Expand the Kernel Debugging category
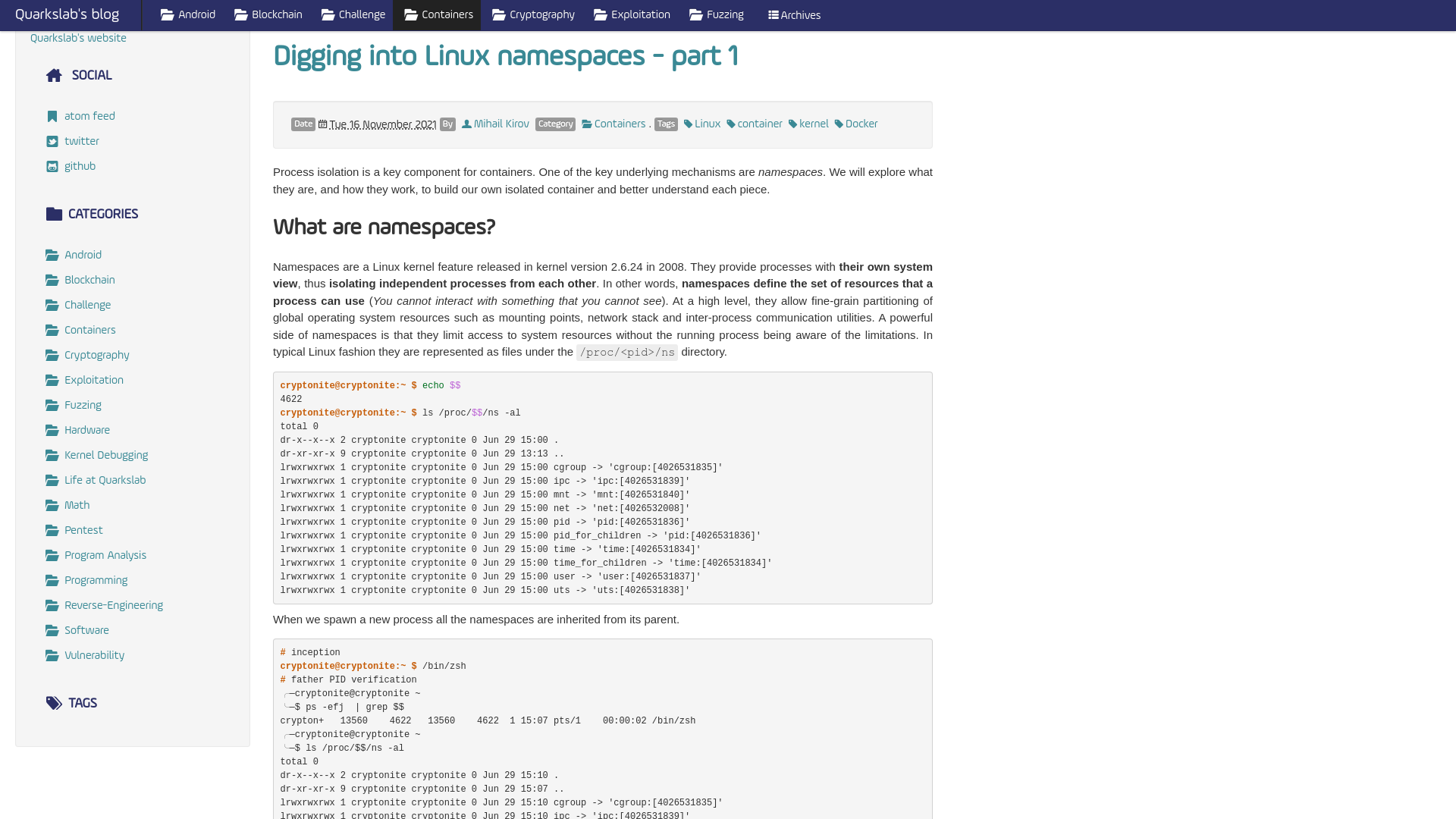This screenshot has height=819, width=1456. pyautogui.click(x=106, y=455)
